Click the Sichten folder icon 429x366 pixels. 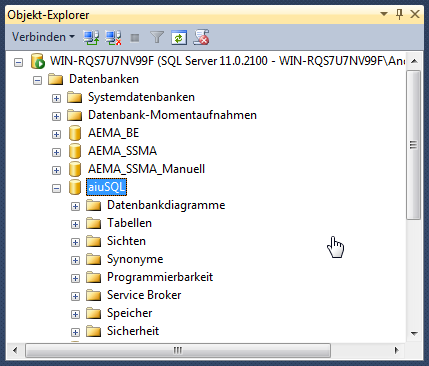93,241
